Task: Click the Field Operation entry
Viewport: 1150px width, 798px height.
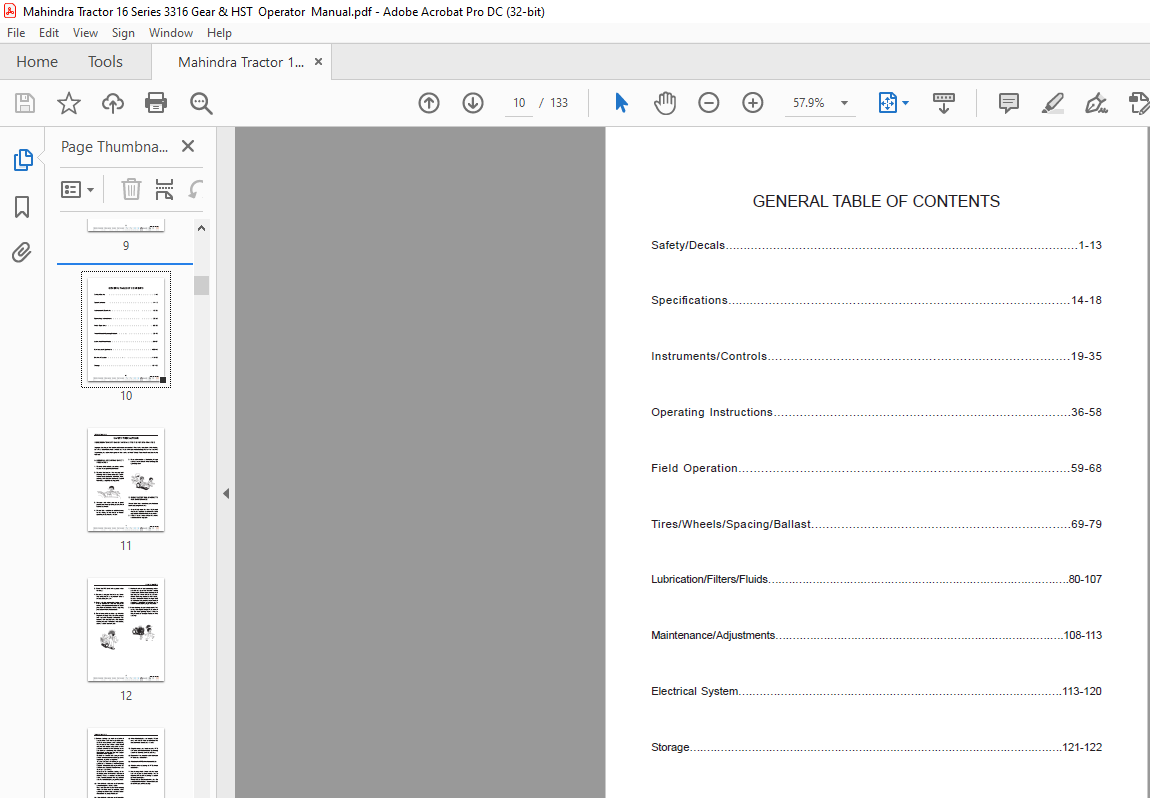Action: pyautogui.click(x=876, y=468)
